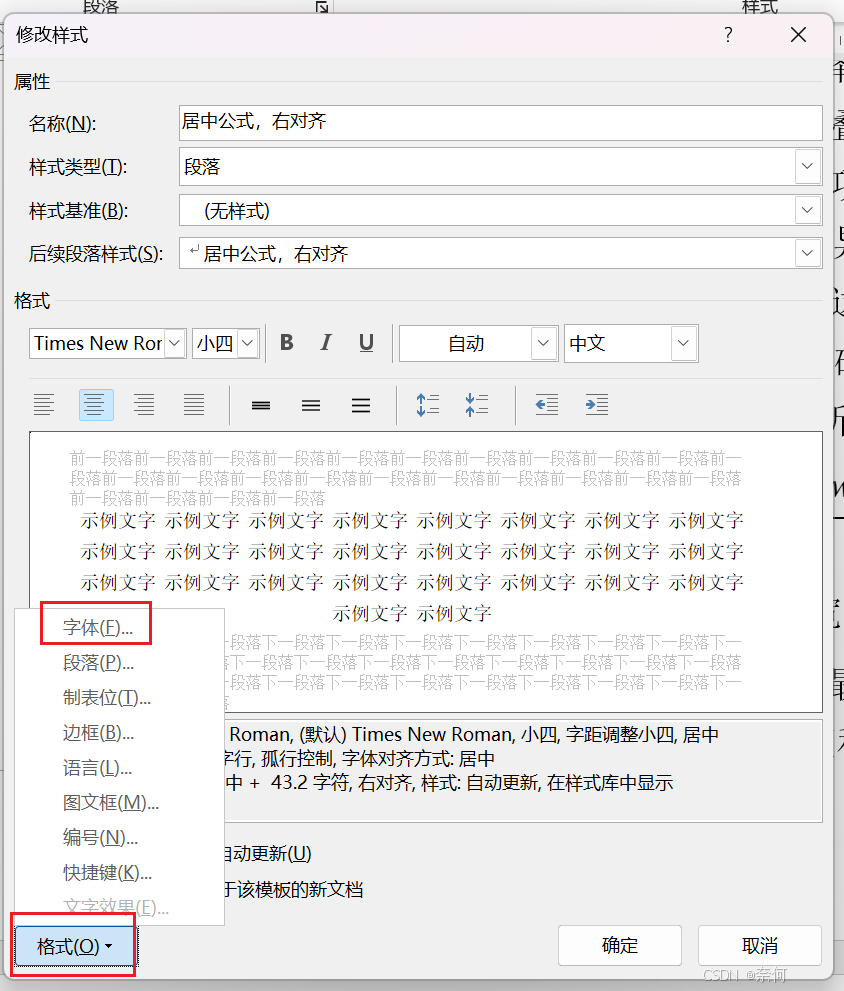Align paragraph text to the left
This screenshot has height=991, width=844.
[44, 404]
